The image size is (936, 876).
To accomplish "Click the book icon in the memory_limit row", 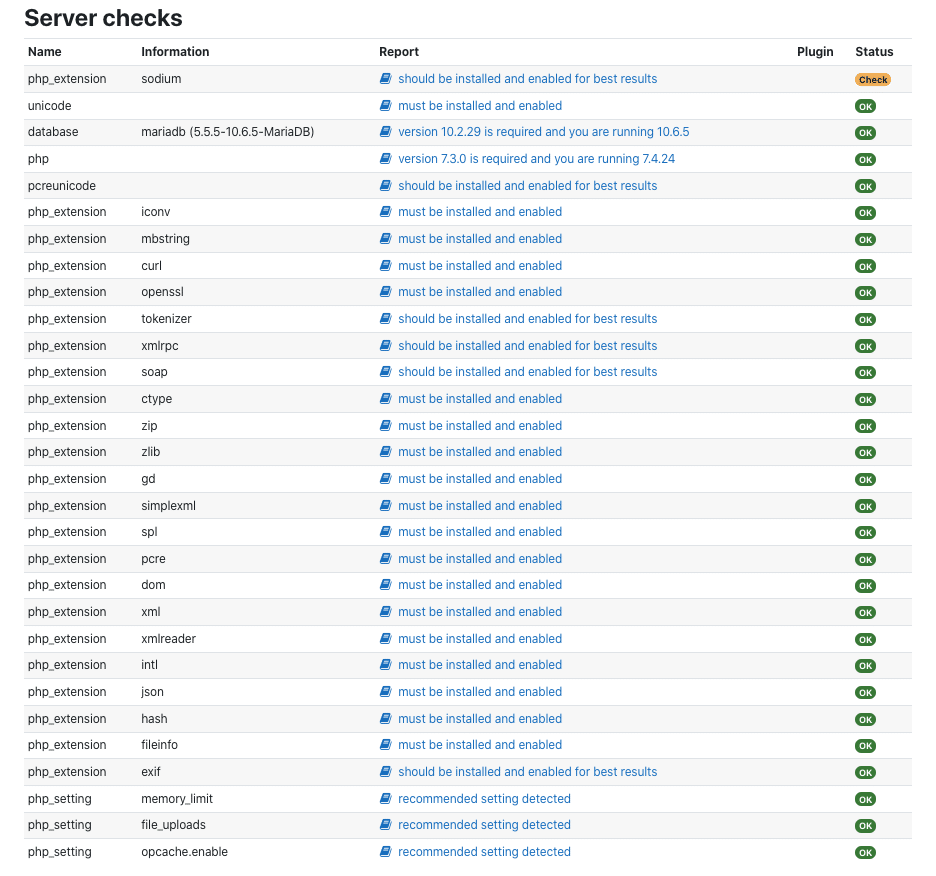I will [x=386, y=798].
